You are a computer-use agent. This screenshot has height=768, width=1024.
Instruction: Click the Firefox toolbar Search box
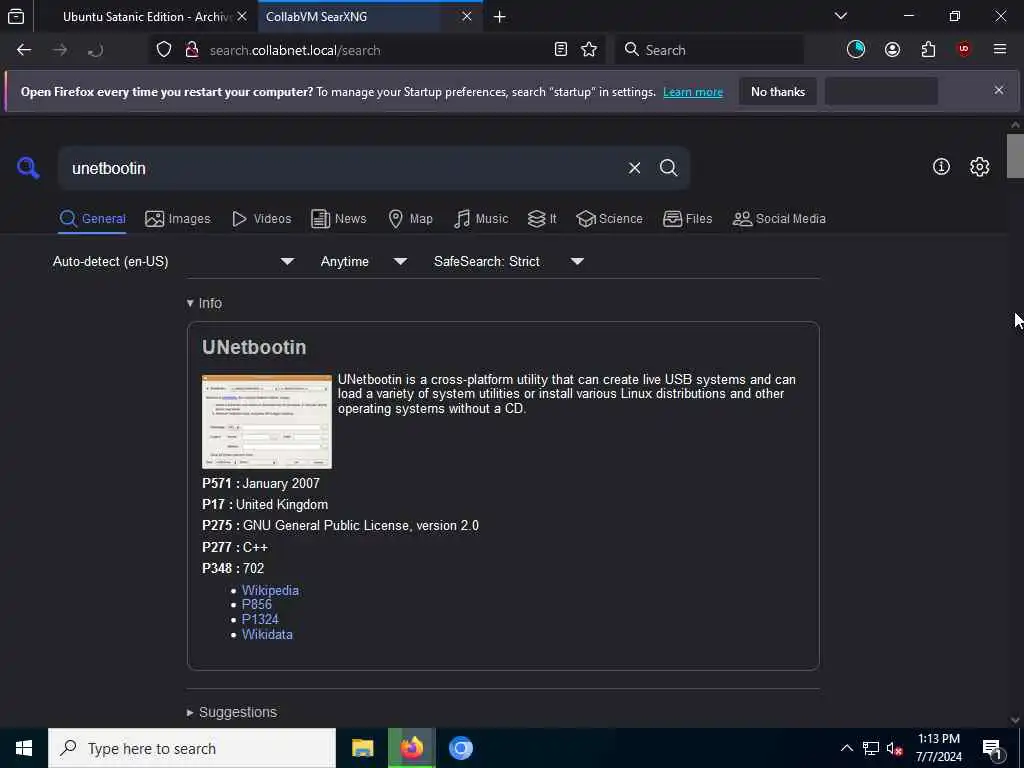709,50
